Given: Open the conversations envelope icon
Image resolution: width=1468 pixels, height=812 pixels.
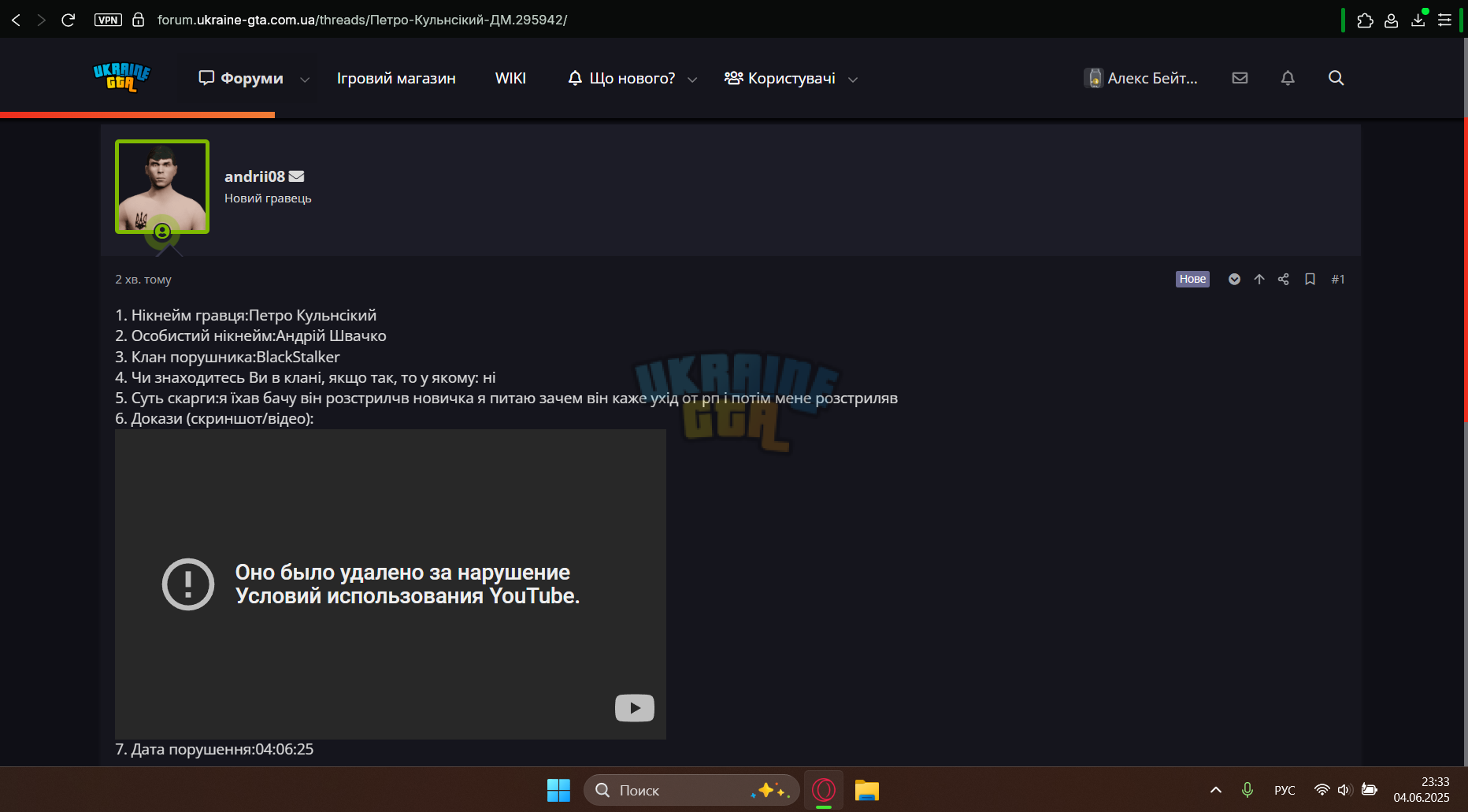Looking at the screenshot, I should 1240,78.
